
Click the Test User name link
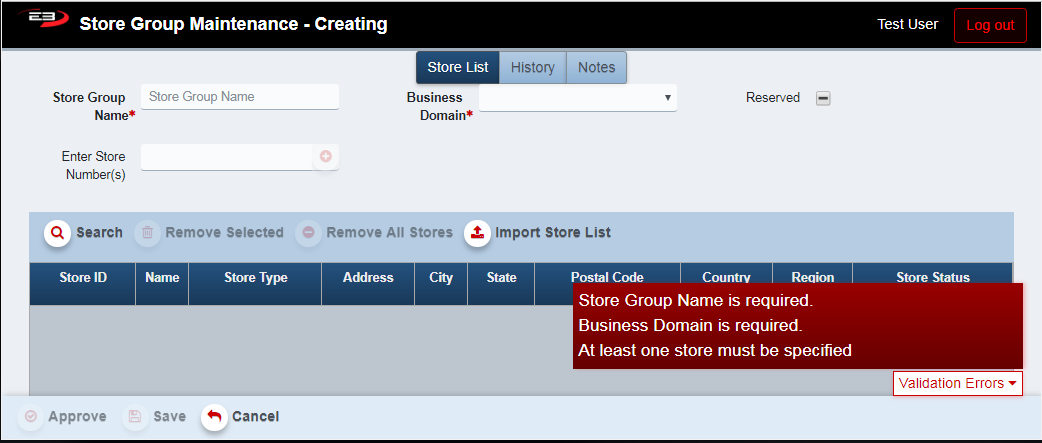[x=907, y=24]
